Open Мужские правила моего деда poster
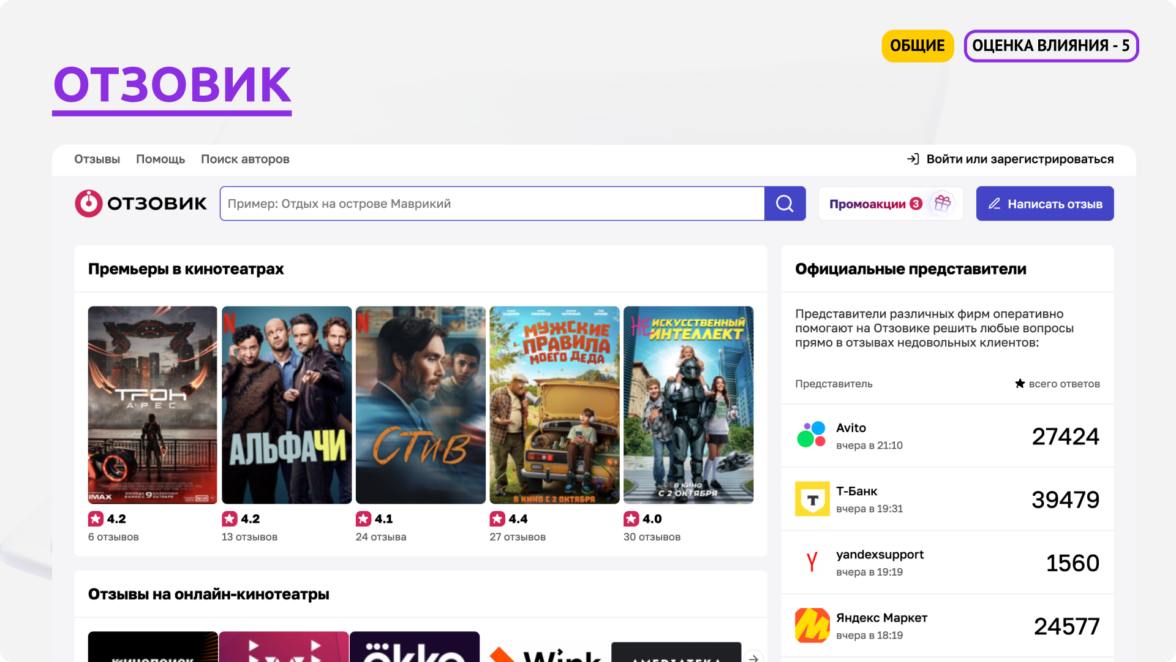The width and height of the screenshot is (1176, 662). point(554,404)
